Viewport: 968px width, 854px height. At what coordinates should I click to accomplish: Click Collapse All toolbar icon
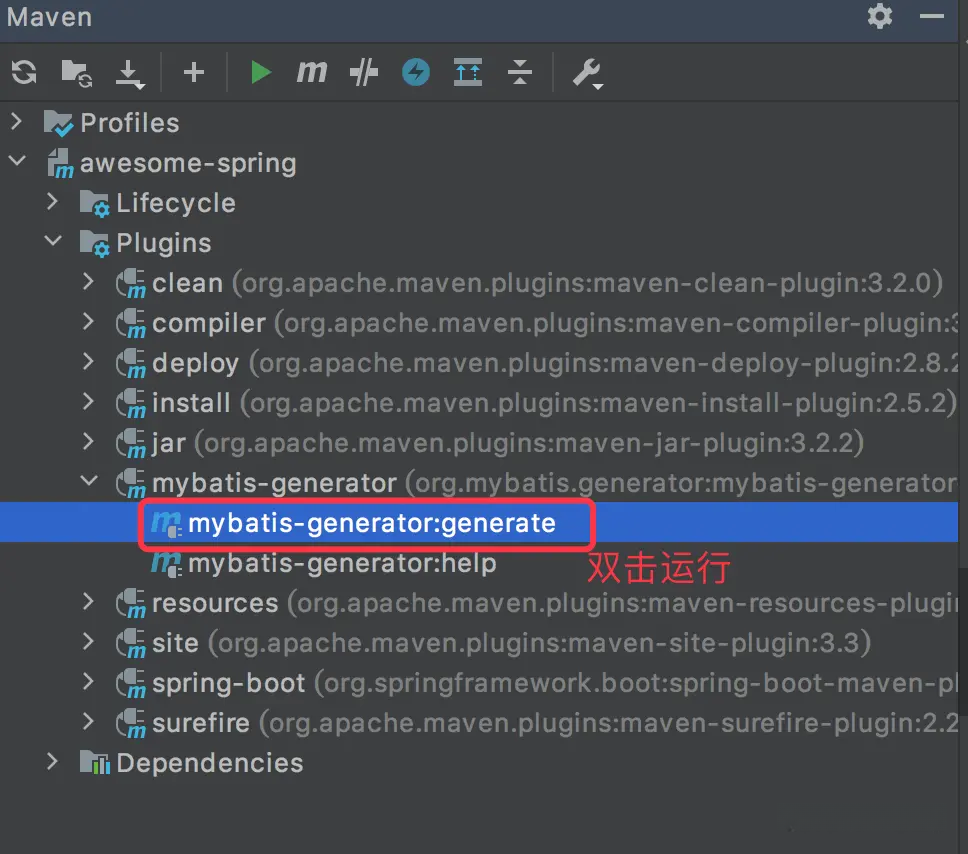(520, 72)
